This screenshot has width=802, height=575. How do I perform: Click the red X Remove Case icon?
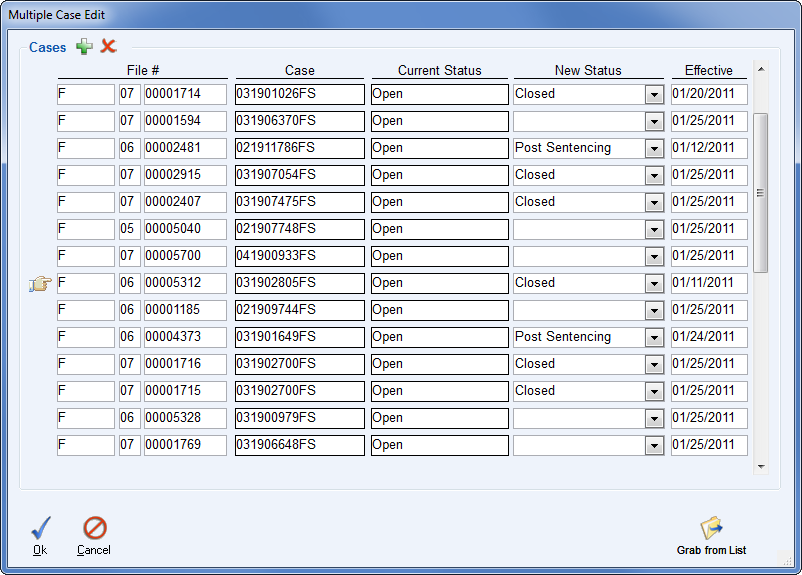coord(108,46)
